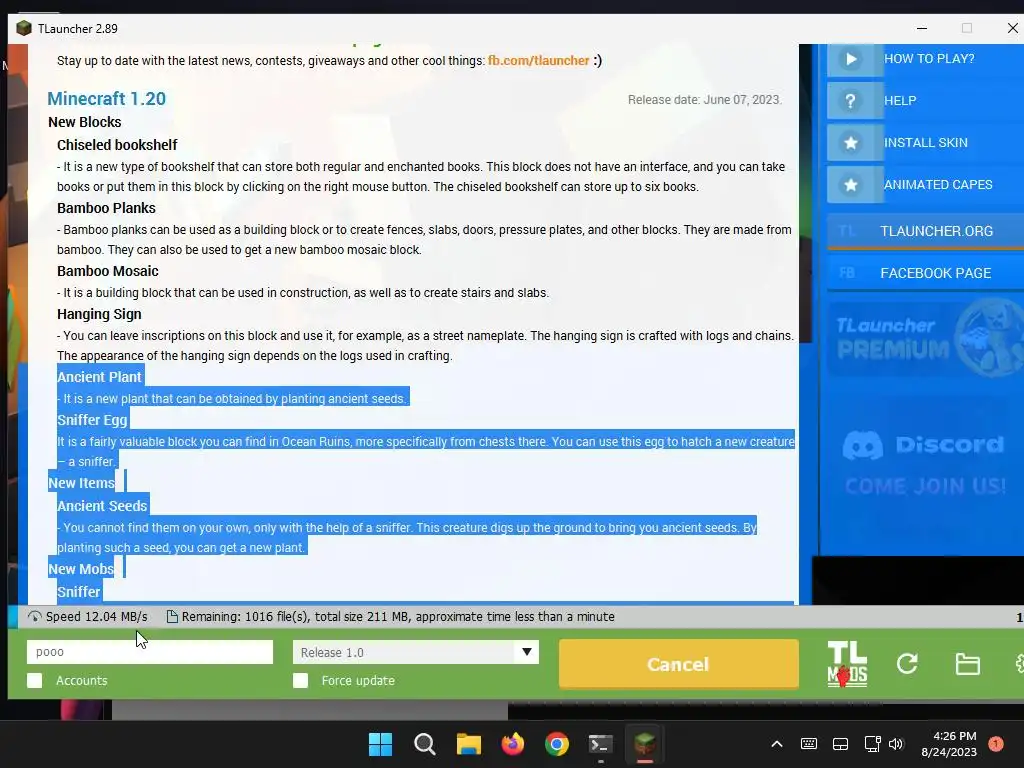Click the highlighted Ancient Plant heading
This screenshot has width=1024, height=768.
point(99,377)
